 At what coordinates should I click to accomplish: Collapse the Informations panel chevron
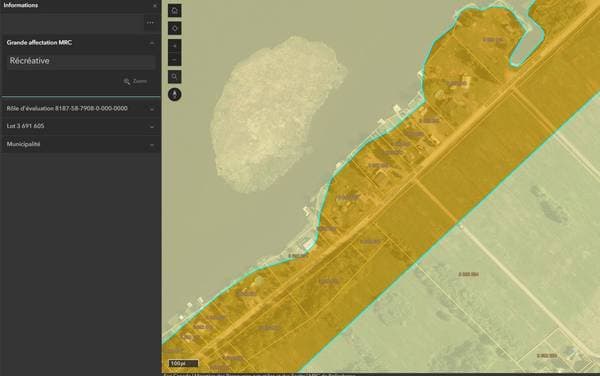[155, 6]
